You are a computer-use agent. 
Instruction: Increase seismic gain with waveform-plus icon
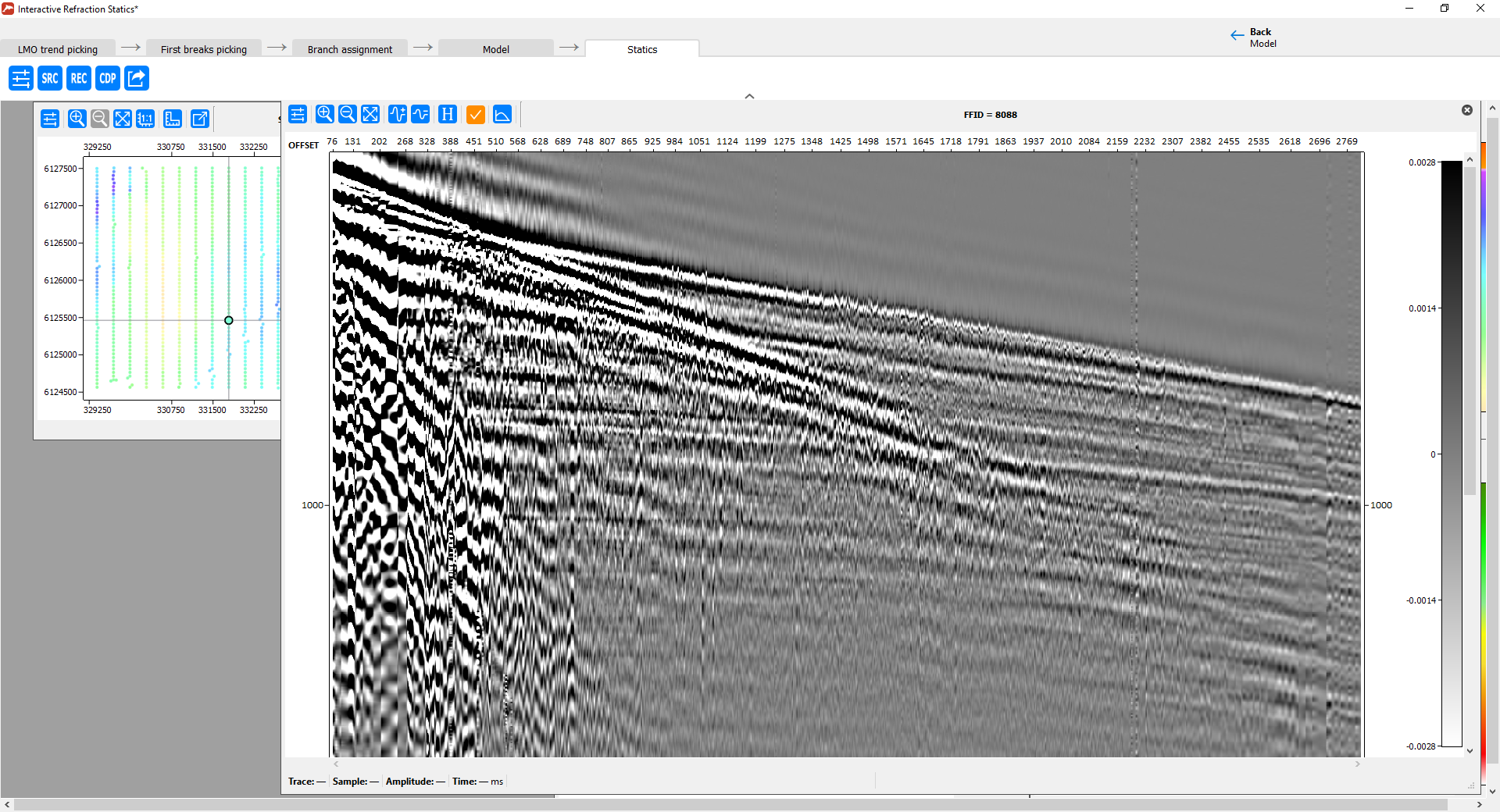coord(398,115)
